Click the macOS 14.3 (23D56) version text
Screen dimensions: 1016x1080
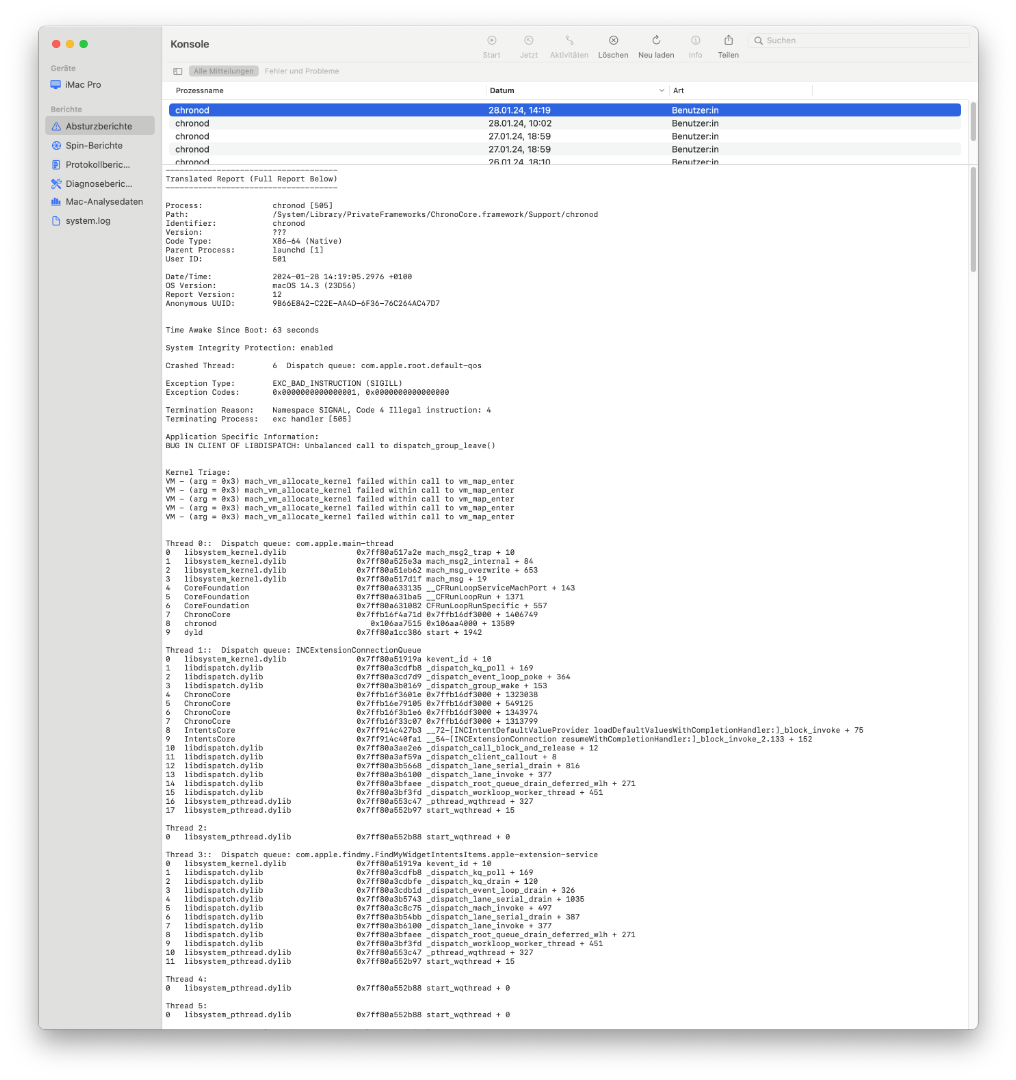coord(314,286)
